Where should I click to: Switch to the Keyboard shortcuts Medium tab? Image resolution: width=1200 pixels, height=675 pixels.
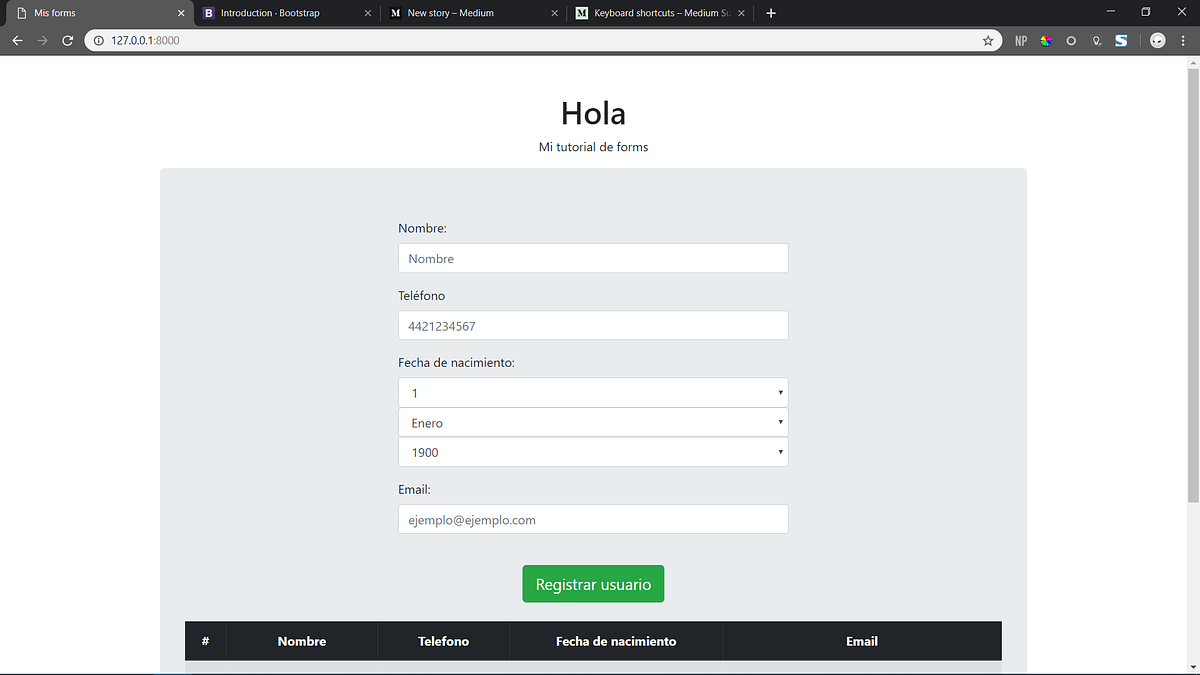[659, 13]
